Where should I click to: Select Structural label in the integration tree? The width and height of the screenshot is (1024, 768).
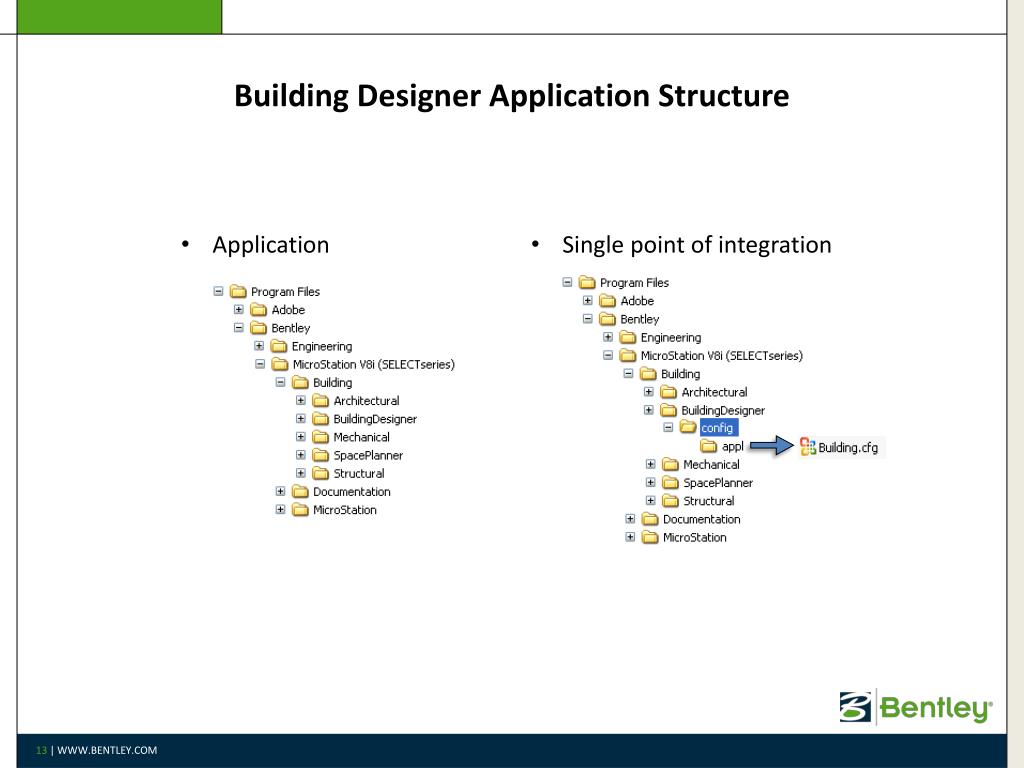(x=709, y=501)
